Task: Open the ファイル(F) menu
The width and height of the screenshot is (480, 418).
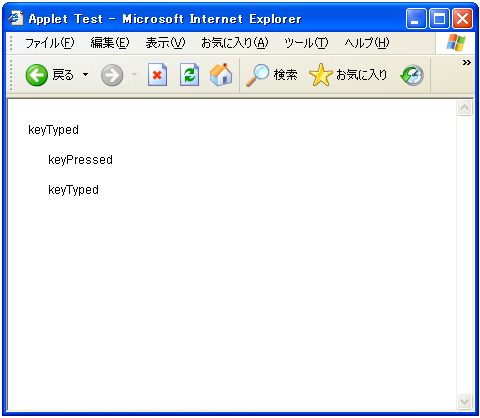Action: (x=50, y=43)
